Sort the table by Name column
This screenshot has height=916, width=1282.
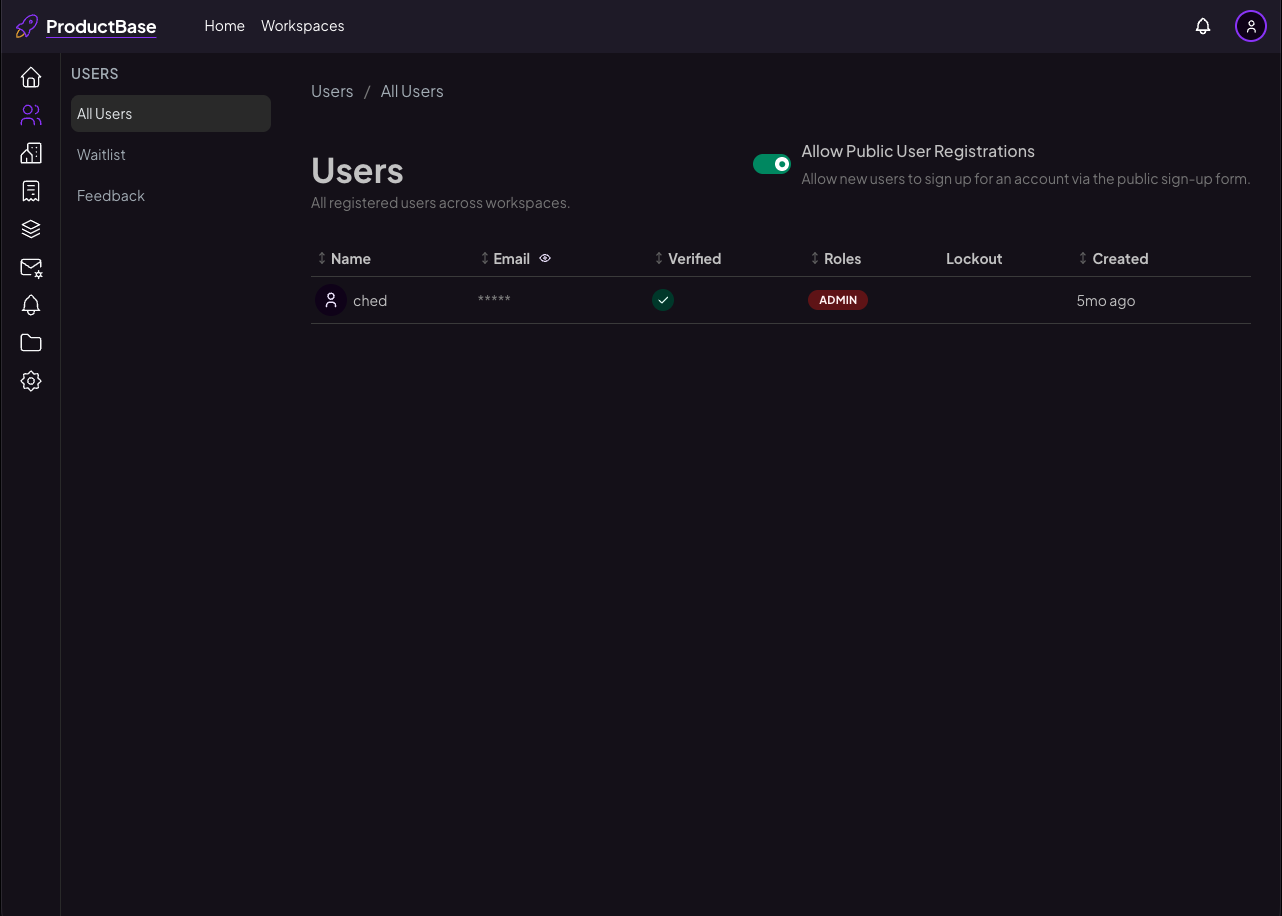[344, 258]
